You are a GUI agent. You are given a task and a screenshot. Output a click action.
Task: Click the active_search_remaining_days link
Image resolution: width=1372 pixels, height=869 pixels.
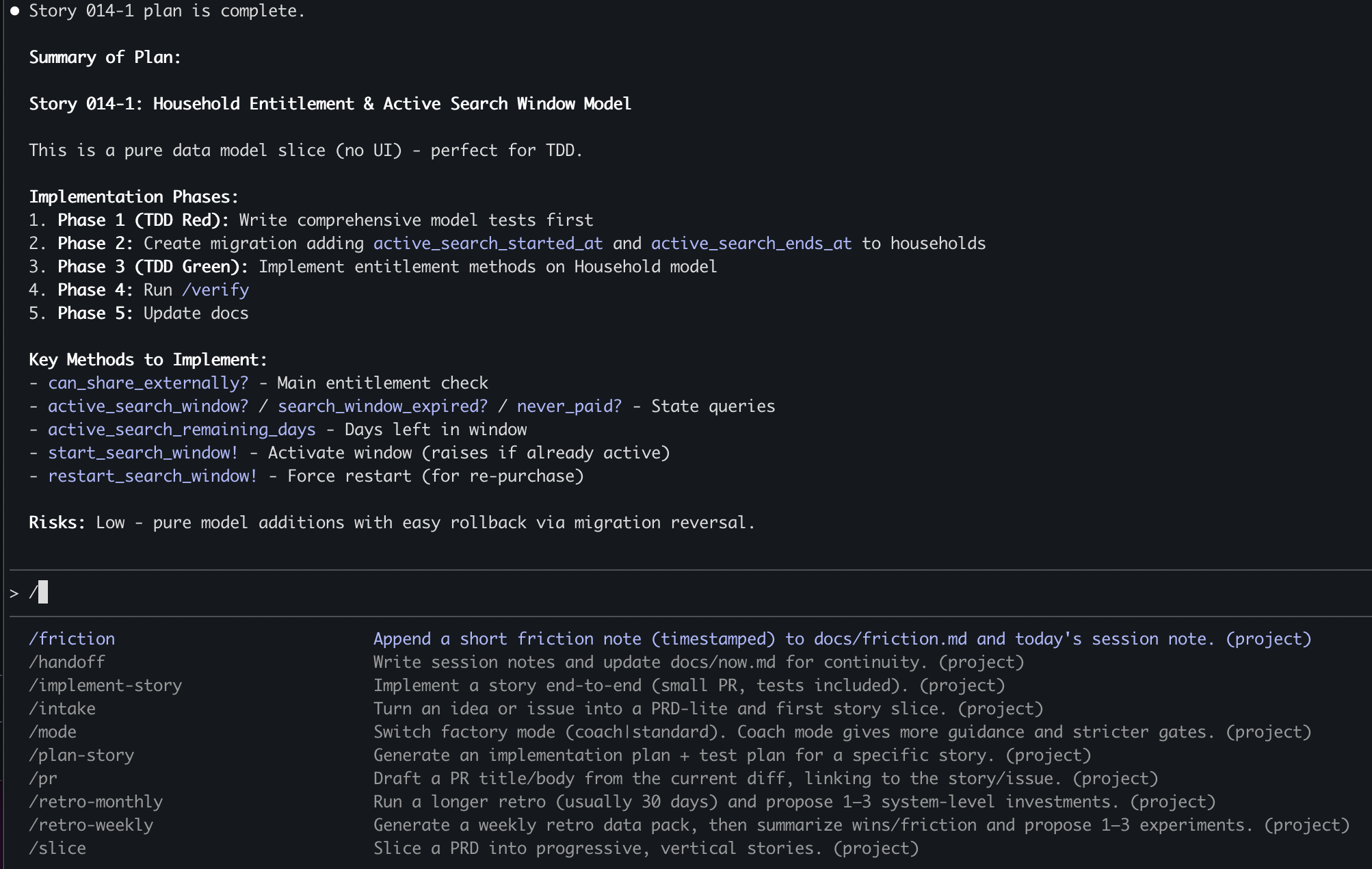181,429
